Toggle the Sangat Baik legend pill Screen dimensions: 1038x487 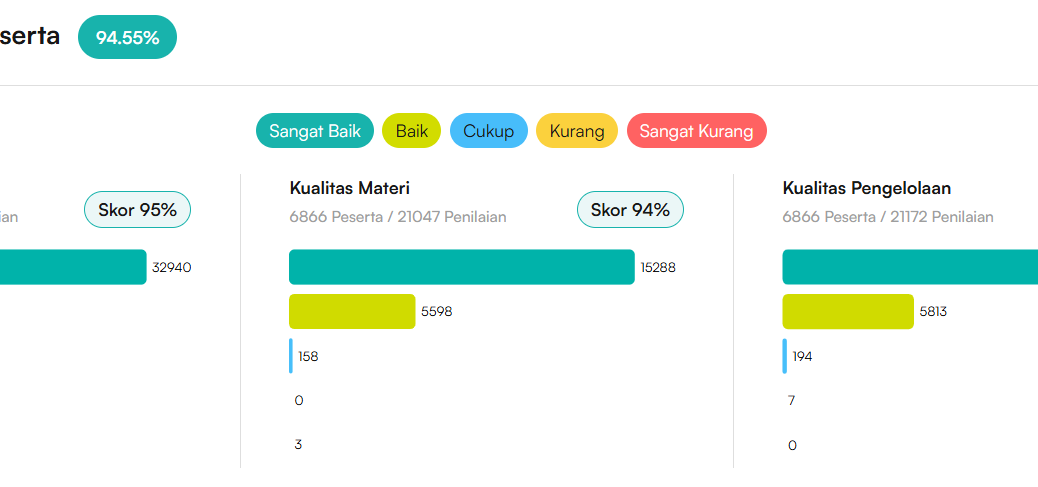315,131
